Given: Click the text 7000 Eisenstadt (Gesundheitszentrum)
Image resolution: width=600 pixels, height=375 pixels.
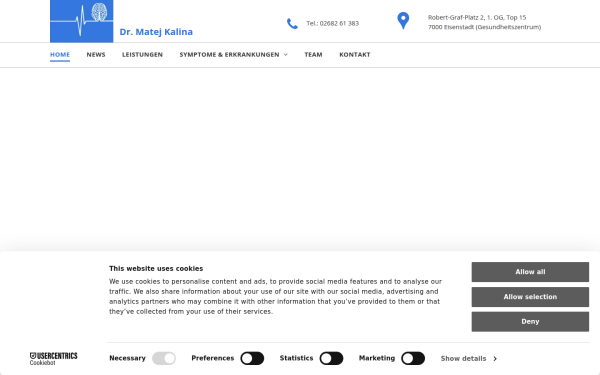Looking at the screenshot, I should [484, 27].
